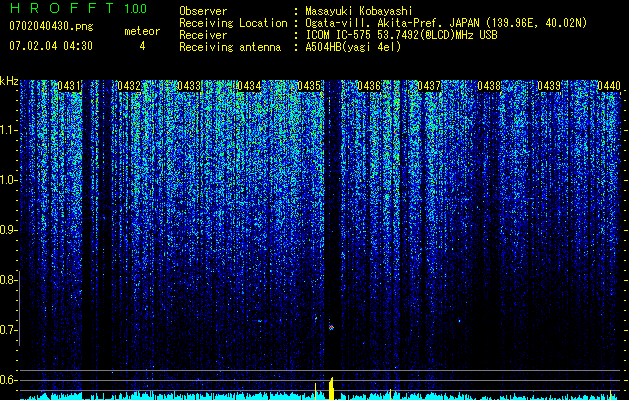The height and width of the screenshot is (400, 629).
Task: Click the Receiving Location Ogata-vill. text
Action: pyautogui.click(x=446, y=23)
